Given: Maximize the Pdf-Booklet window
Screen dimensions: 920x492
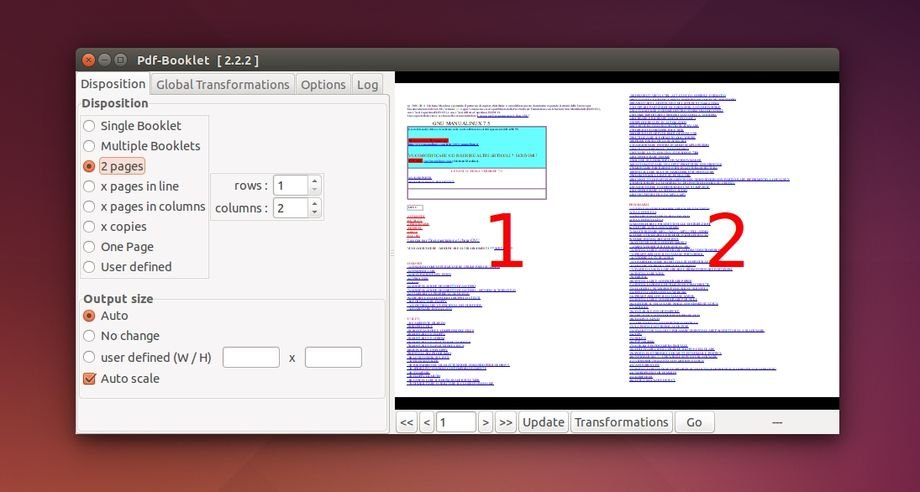Looking at the screenshot, I should pos(120,60).
